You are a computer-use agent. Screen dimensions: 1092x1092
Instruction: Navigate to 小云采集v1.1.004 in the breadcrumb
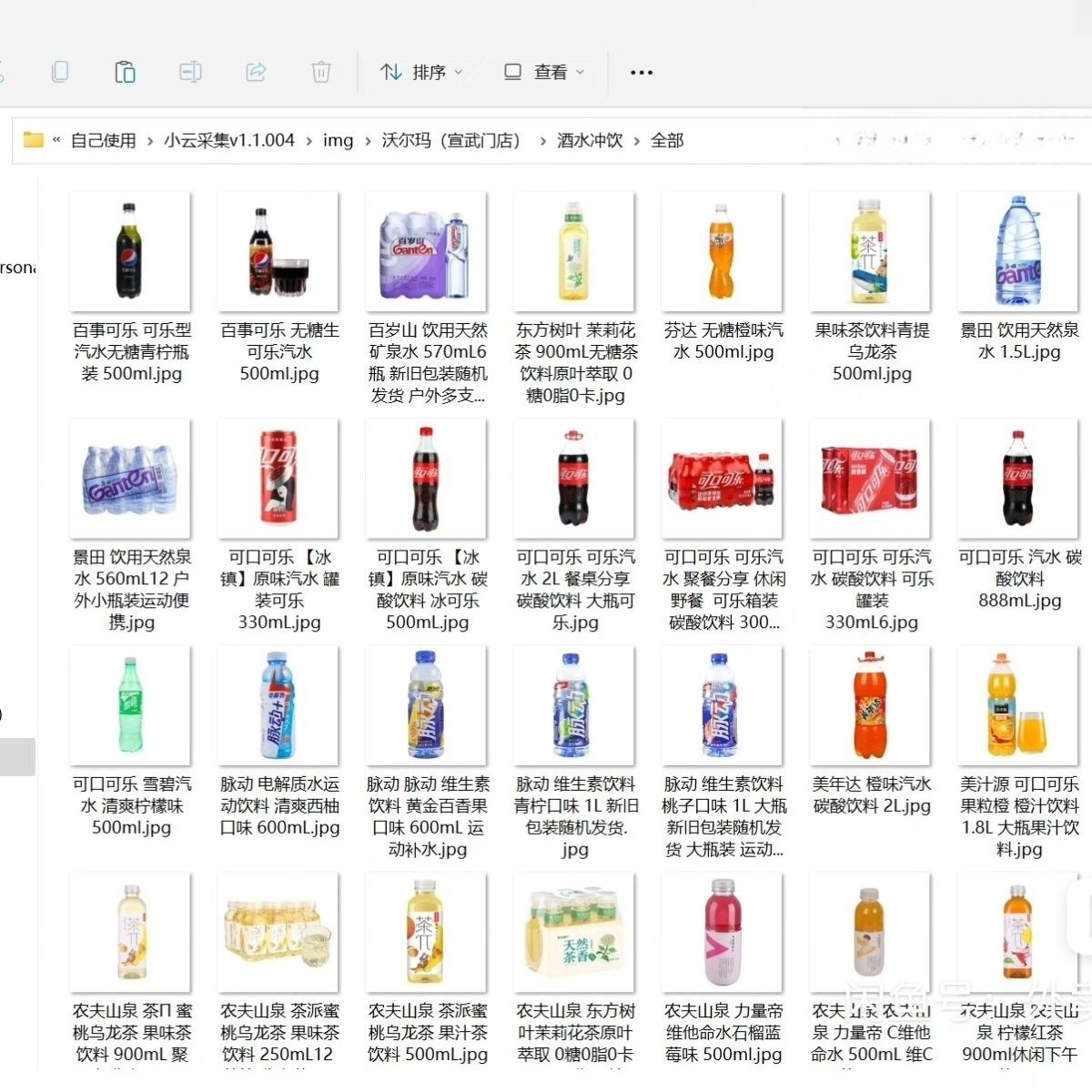229,140
